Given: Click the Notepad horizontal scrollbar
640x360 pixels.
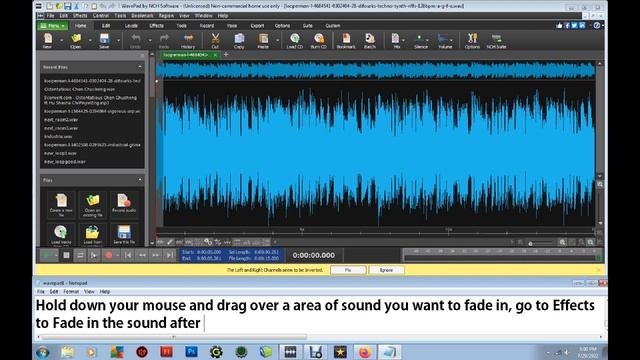Looking at the screenshot, I should pyautogui.click(x=174, y=337).
